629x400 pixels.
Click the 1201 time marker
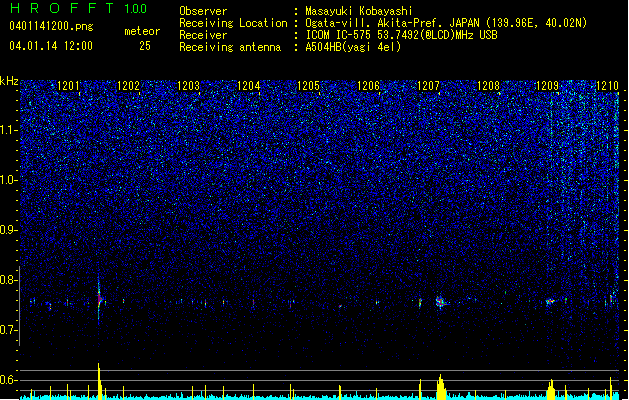(68, 86)
